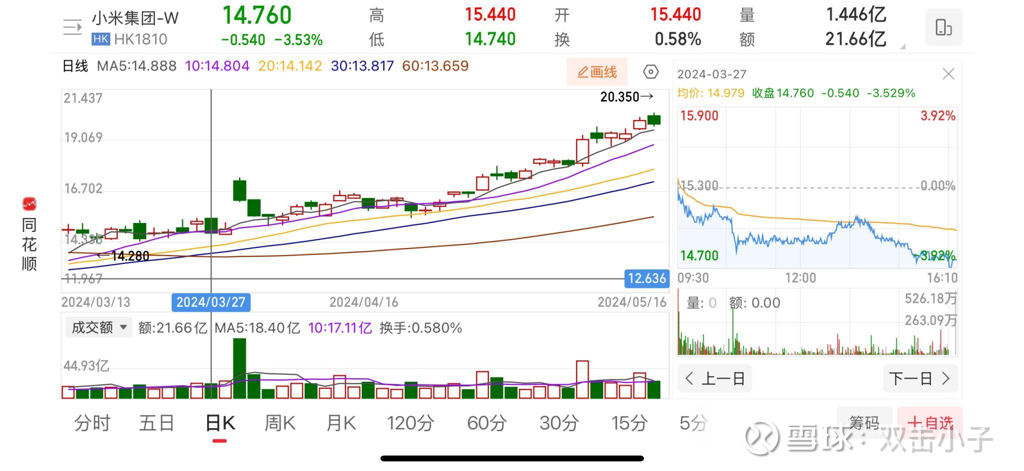Viewport: 1024px width, 471px height.
Task: Click volume value 1.446亿 in header
Action: click(x=856, y=14)
